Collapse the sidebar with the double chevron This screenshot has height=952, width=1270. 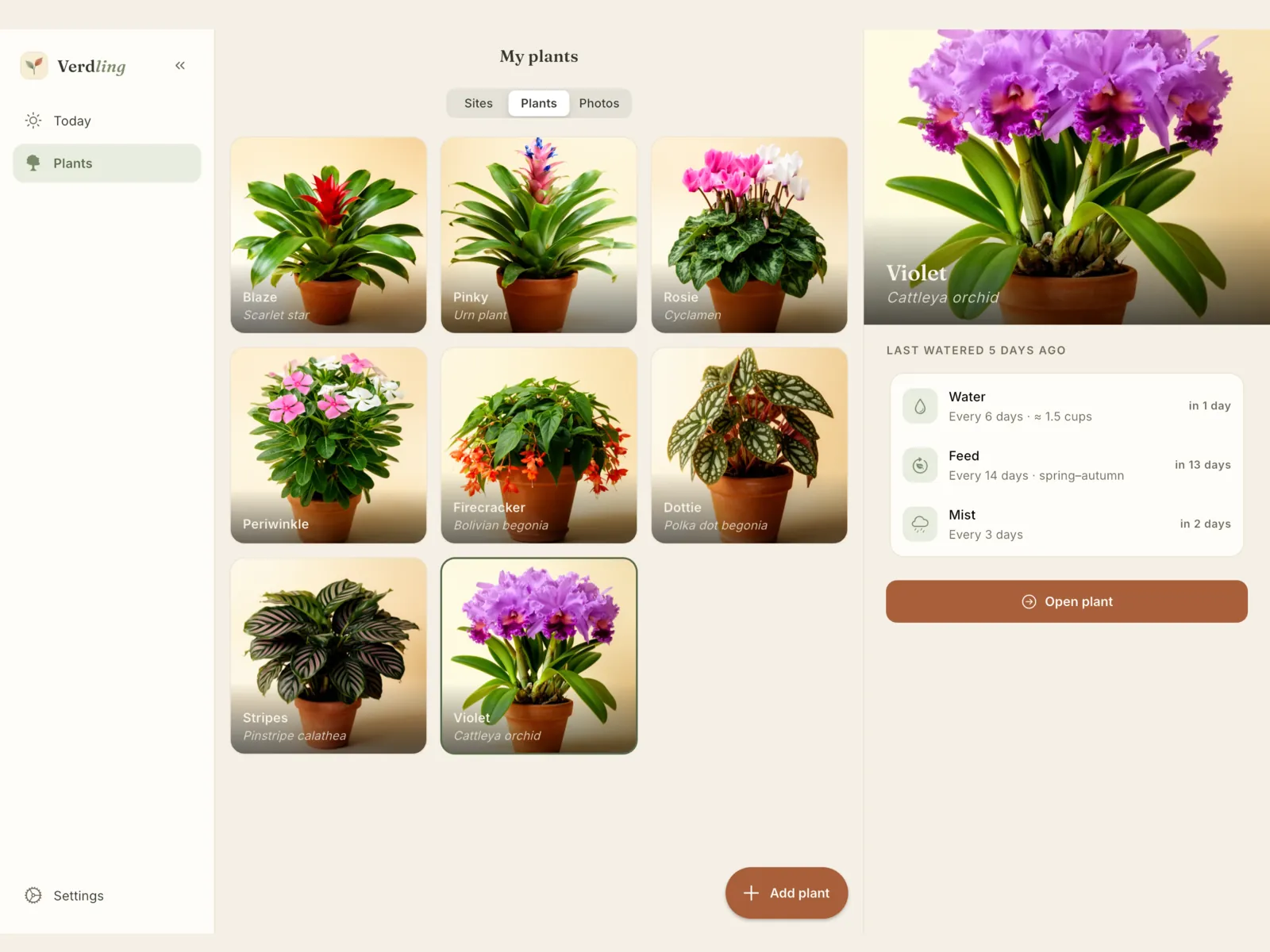(x=180, y=66)
